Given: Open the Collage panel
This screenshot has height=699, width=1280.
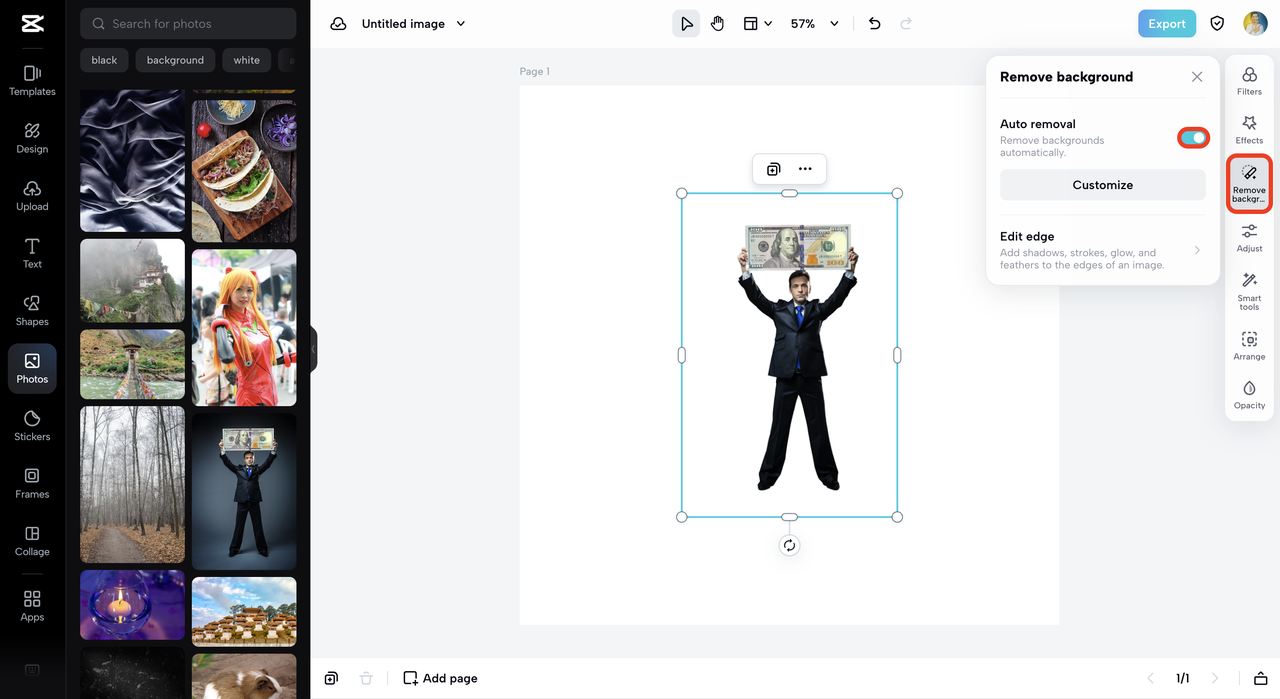Looking at the screenshot, I should [x=32, y=541].
